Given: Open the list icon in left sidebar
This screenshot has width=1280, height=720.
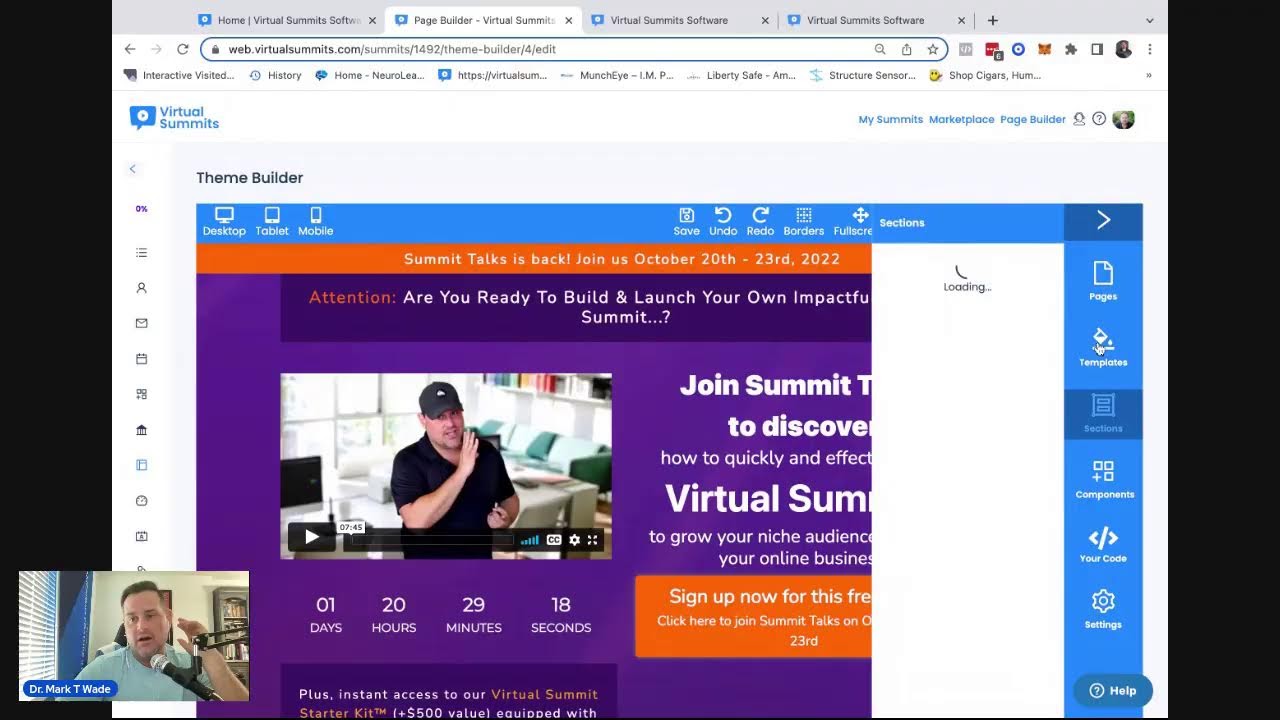Looking at the screenshot, I should (141, 253).
